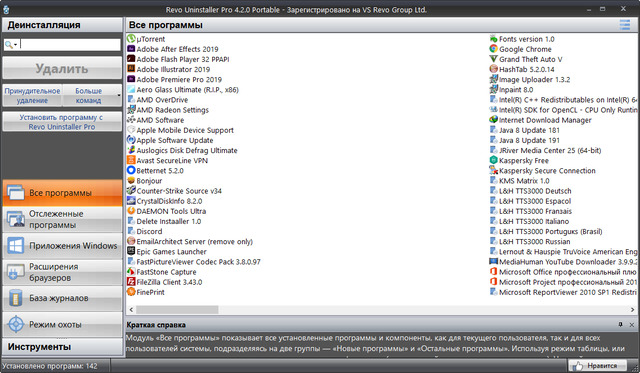Screen dimensions: 640x373
Task: Click the horizontal scrollbar right arrow
Action: pos(632,310)
